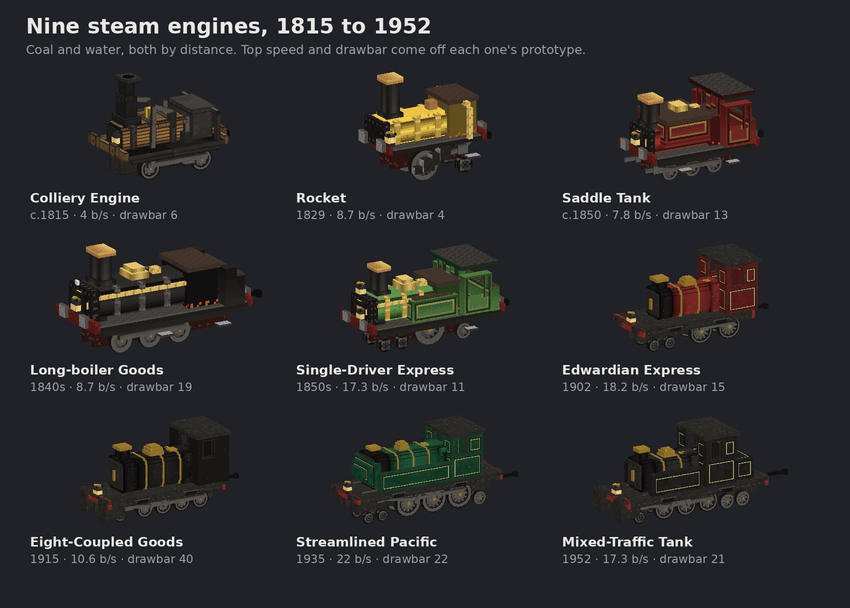Select the Long-boiler Goods locomotive image
Image resolution: width=850 pixels, height=608 pixels.
point(159,297)
